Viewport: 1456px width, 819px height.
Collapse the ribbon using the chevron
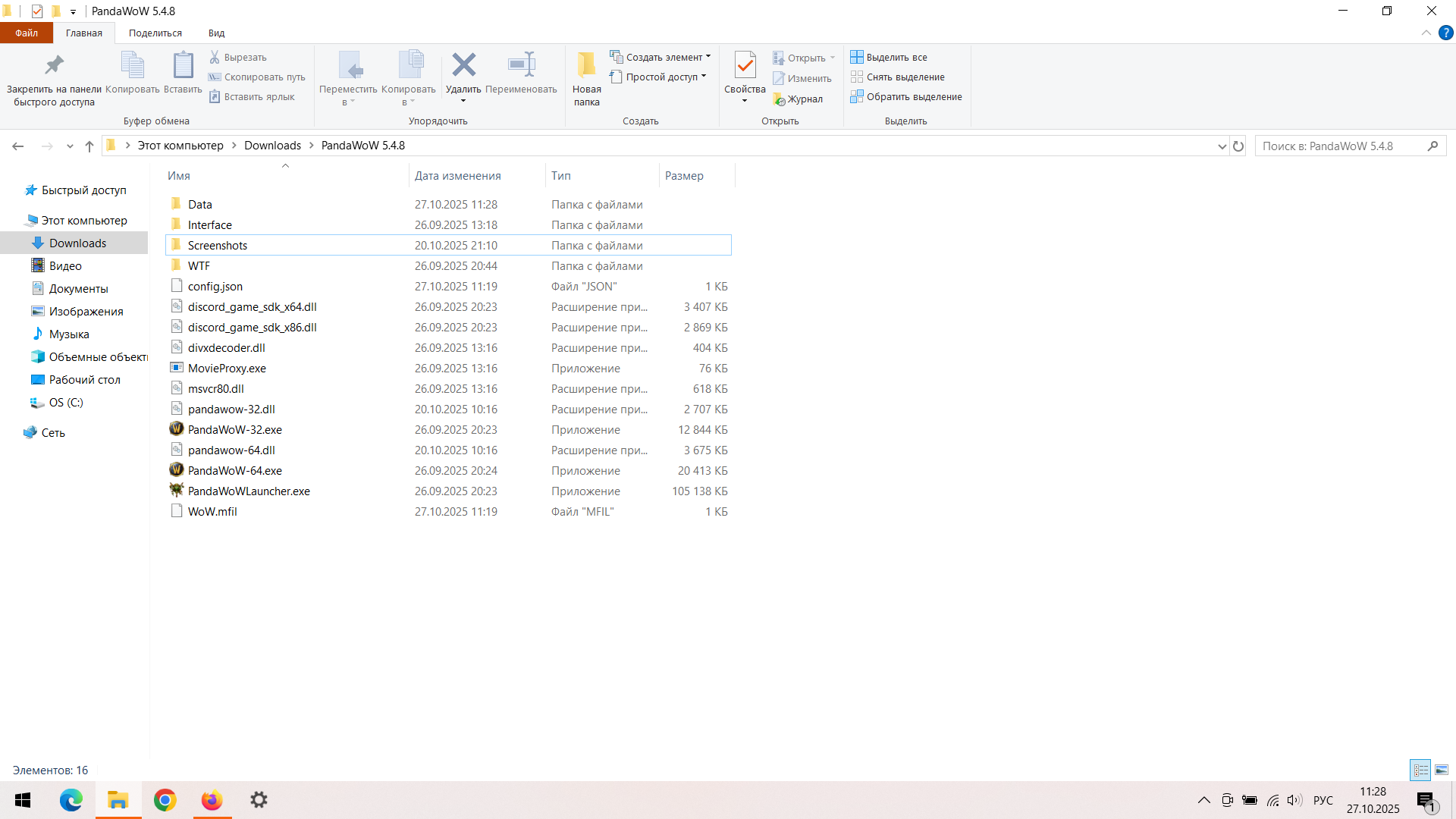tap(1426, 33)
